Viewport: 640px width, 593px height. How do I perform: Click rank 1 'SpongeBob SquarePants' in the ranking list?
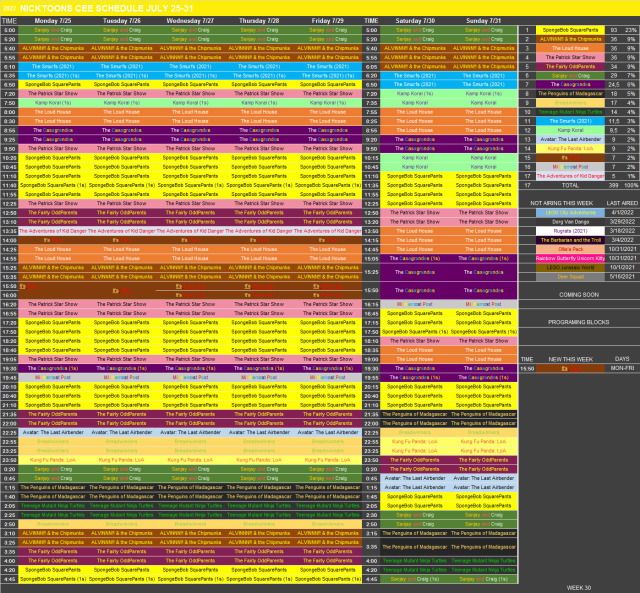pos(570,30)
